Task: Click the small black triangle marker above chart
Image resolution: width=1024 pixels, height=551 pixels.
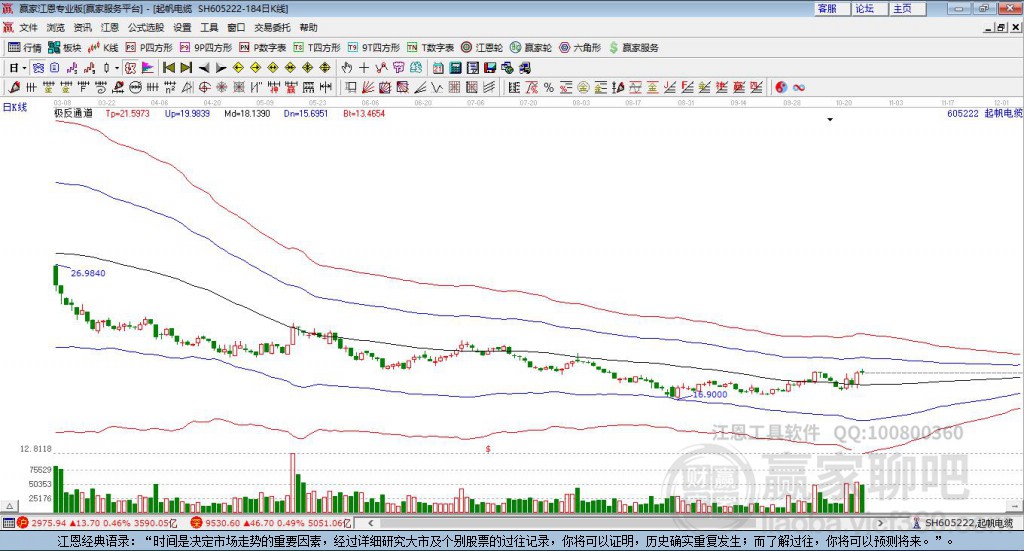Action: (x=830, y=119)
